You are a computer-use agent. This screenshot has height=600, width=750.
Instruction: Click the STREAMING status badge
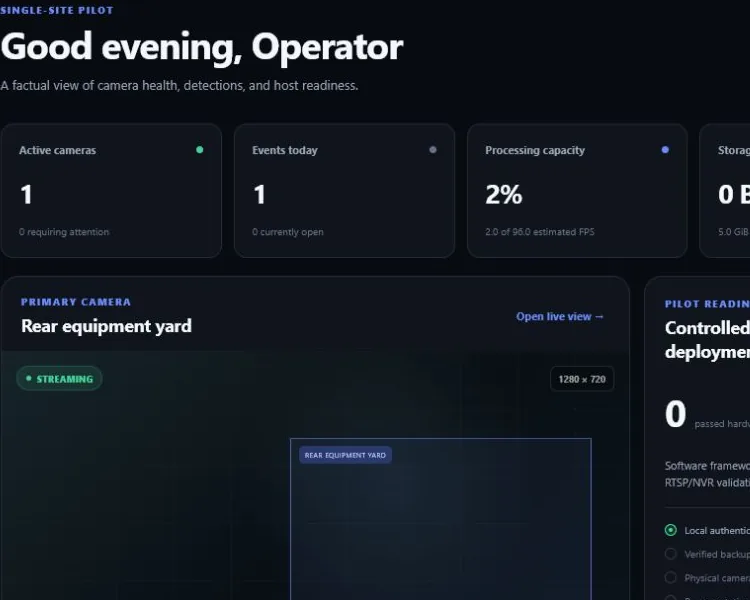coord(59,378)
